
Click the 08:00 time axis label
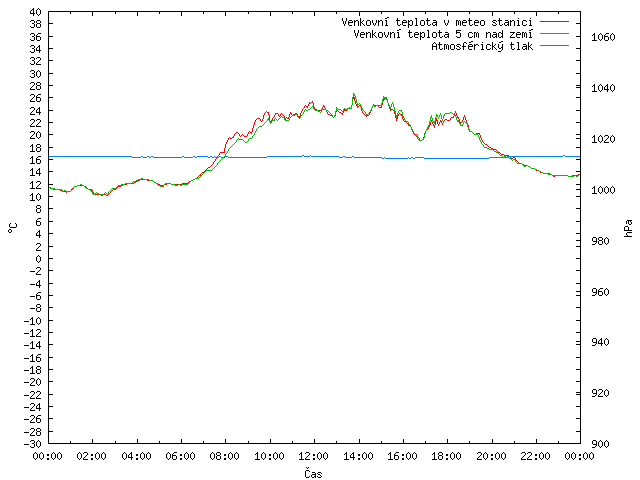(x=225, y=456)
